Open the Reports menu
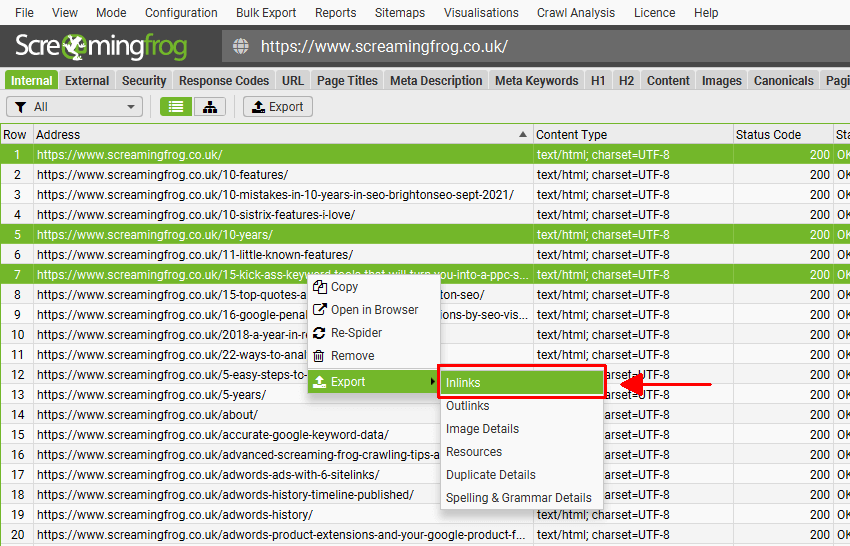This screenshot has width=850, height=546. [336, 12]
